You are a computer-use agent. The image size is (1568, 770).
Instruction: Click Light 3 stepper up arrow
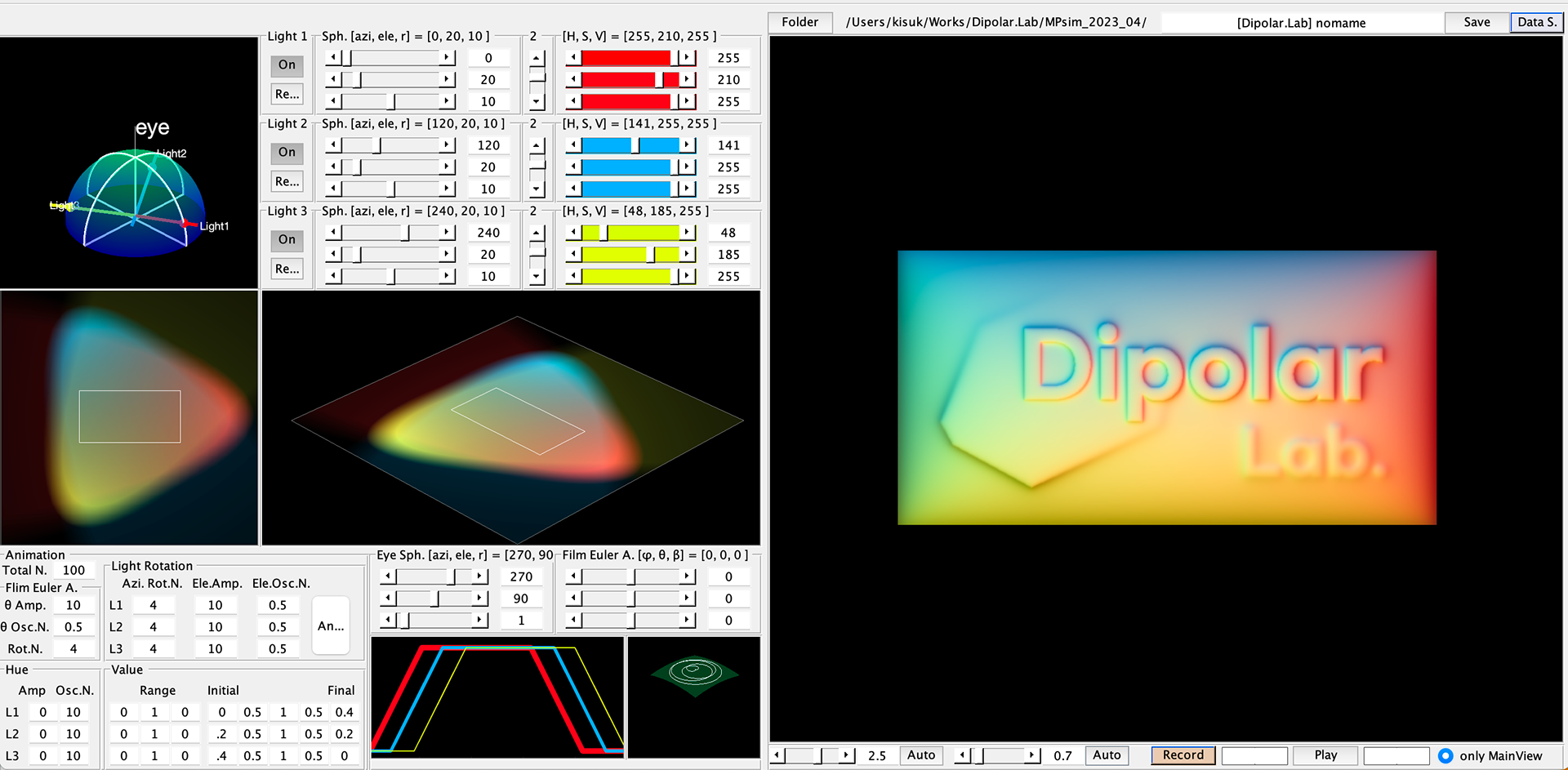[537, 234]
